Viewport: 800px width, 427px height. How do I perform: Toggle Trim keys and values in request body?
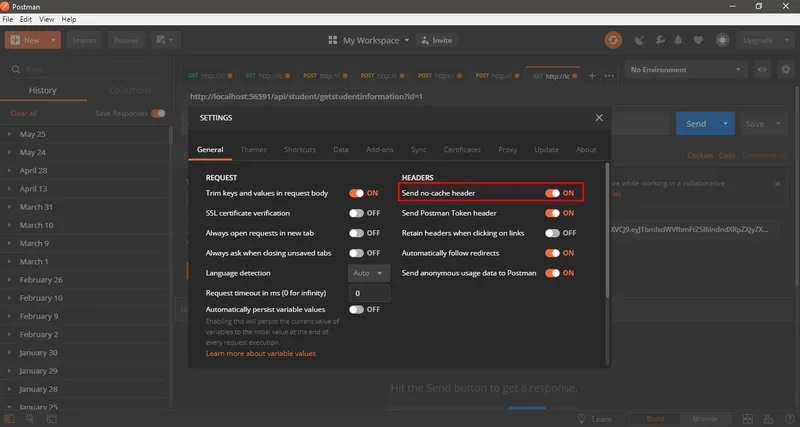[x=356, y=193]
